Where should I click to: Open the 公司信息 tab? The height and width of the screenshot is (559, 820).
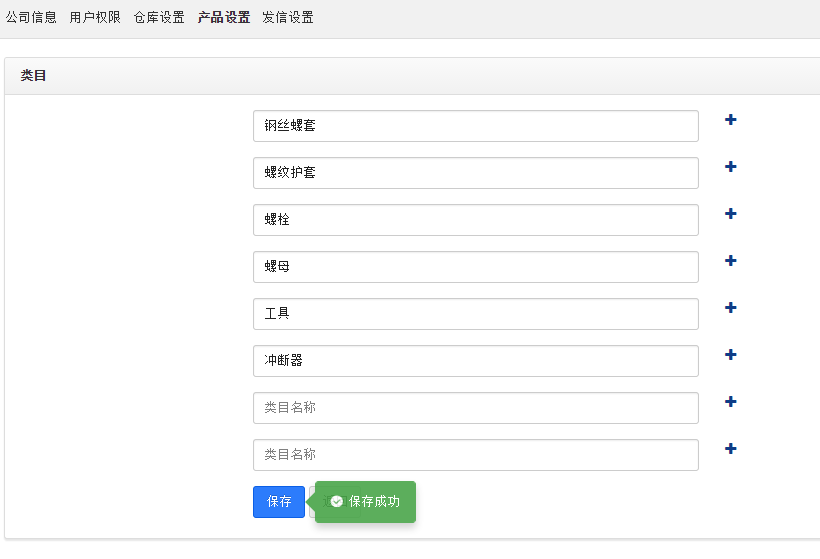point(31,17)
